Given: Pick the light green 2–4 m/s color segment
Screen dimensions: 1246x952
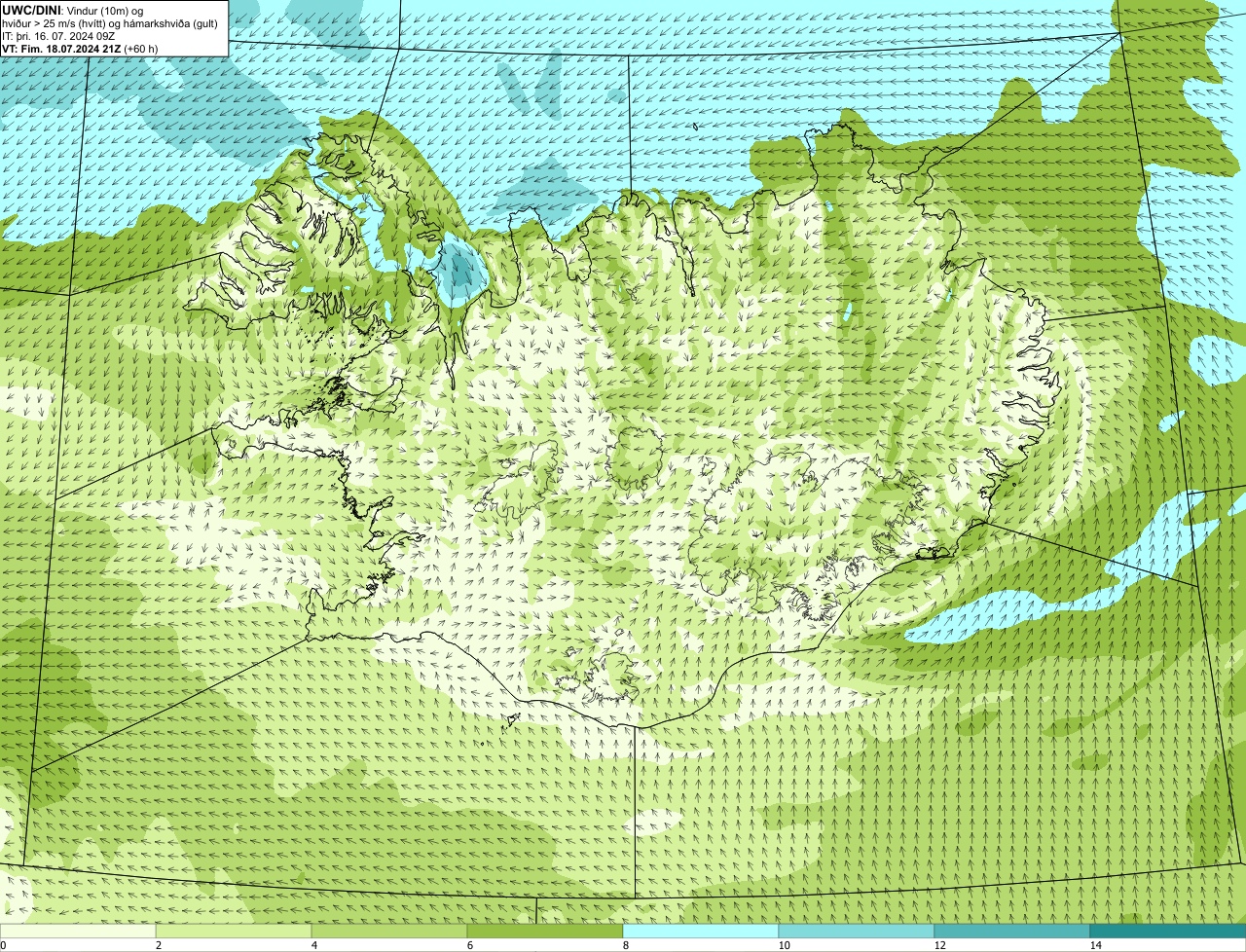Looking at the screenshot, I should click(234, 931).
